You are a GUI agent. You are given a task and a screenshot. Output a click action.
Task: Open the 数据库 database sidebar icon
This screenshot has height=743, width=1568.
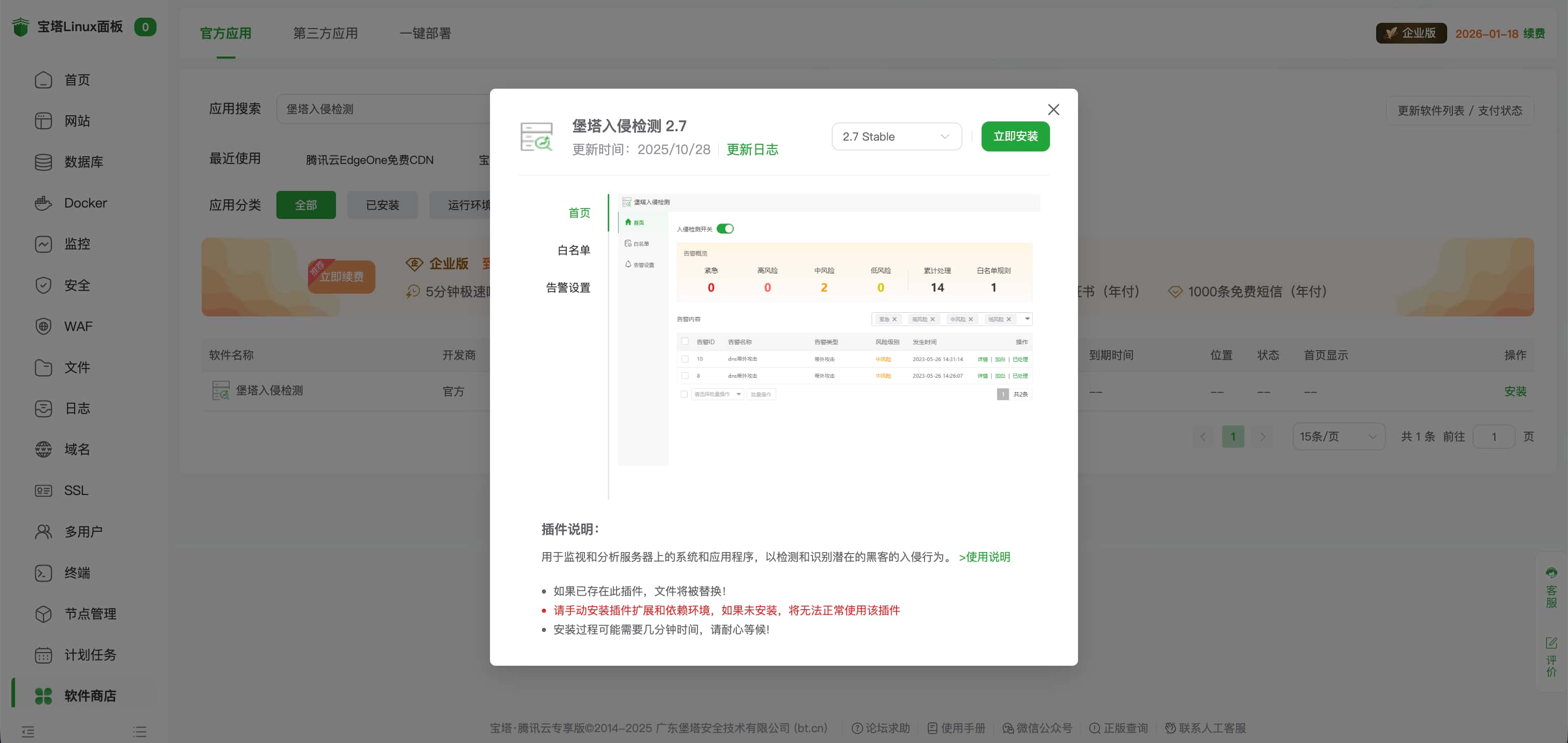point(43,162)
